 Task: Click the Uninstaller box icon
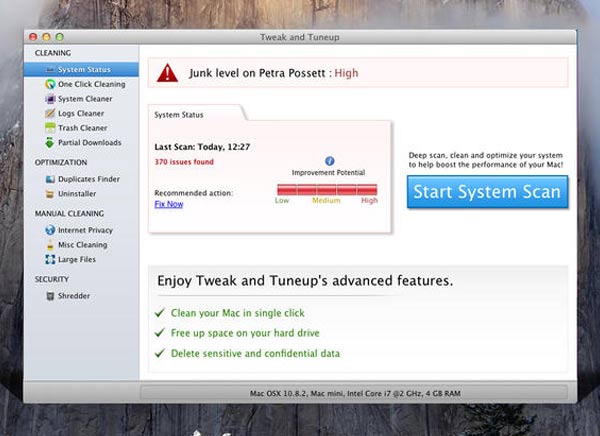click(50, 194)
